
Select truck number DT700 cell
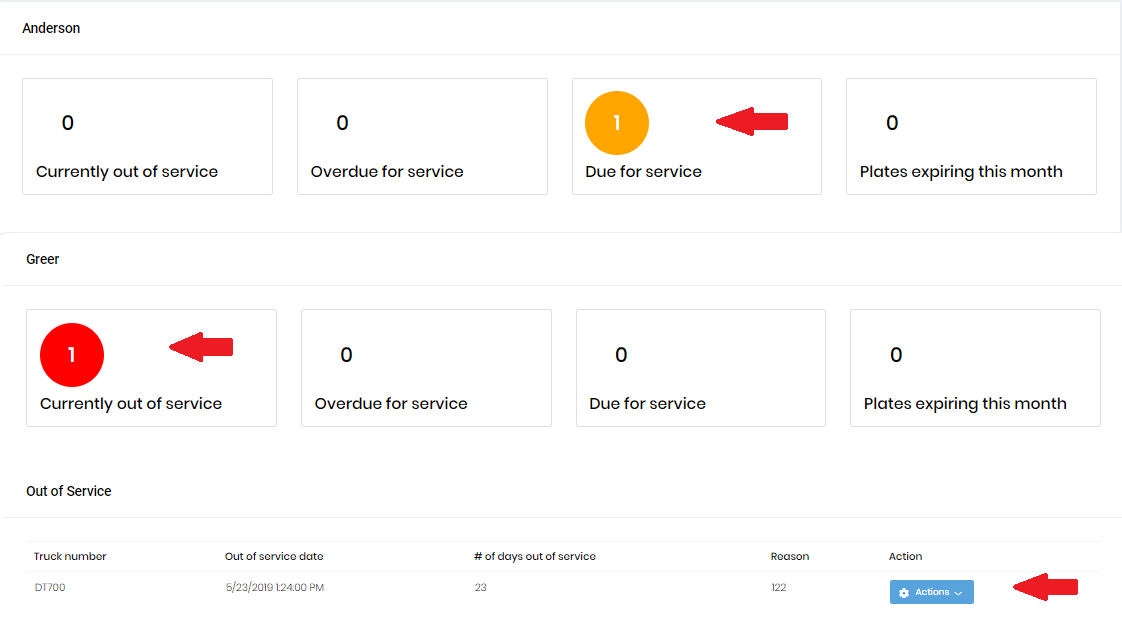click(x=50, y=587)
